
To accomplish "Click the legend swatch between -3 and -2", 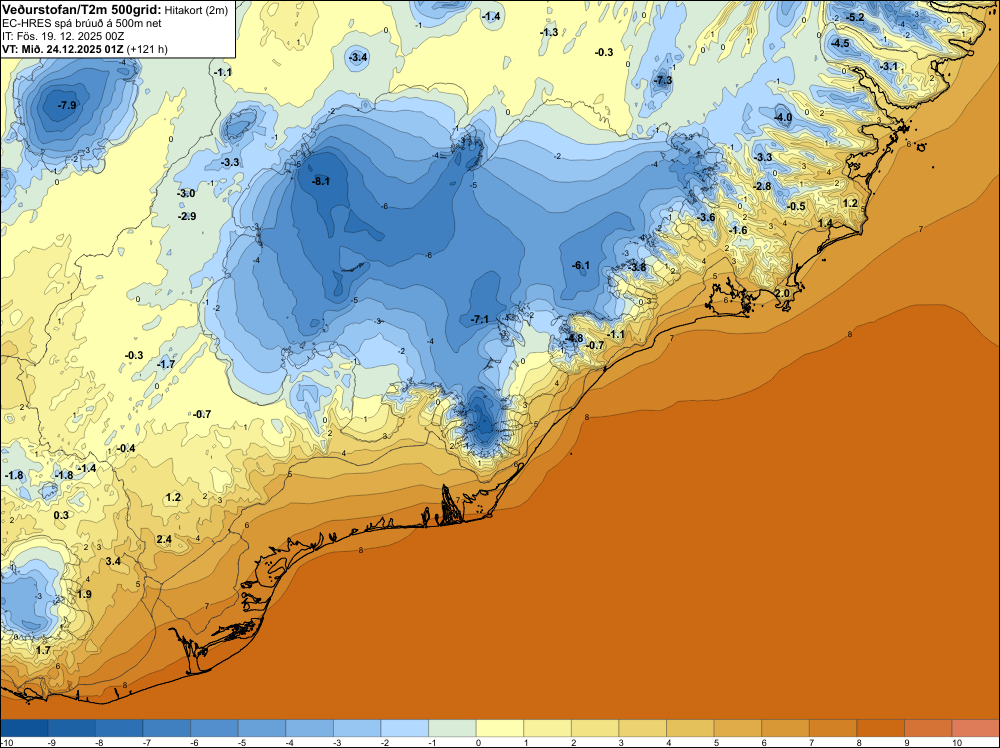I will pyautogui.click(x=357, y=728).
